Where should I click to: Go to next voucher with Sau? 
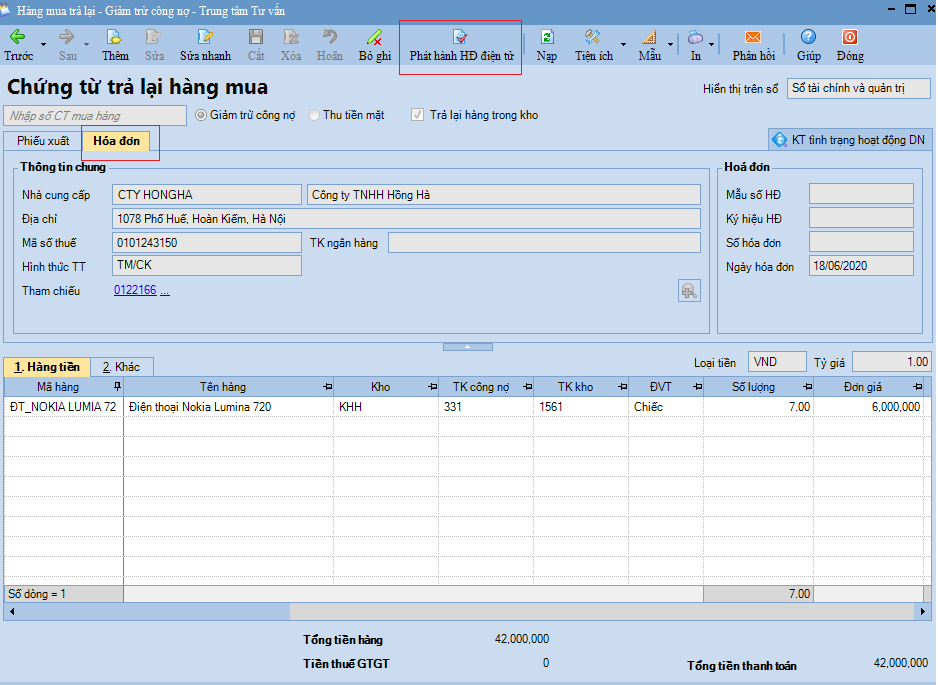[x=67, y=45]
